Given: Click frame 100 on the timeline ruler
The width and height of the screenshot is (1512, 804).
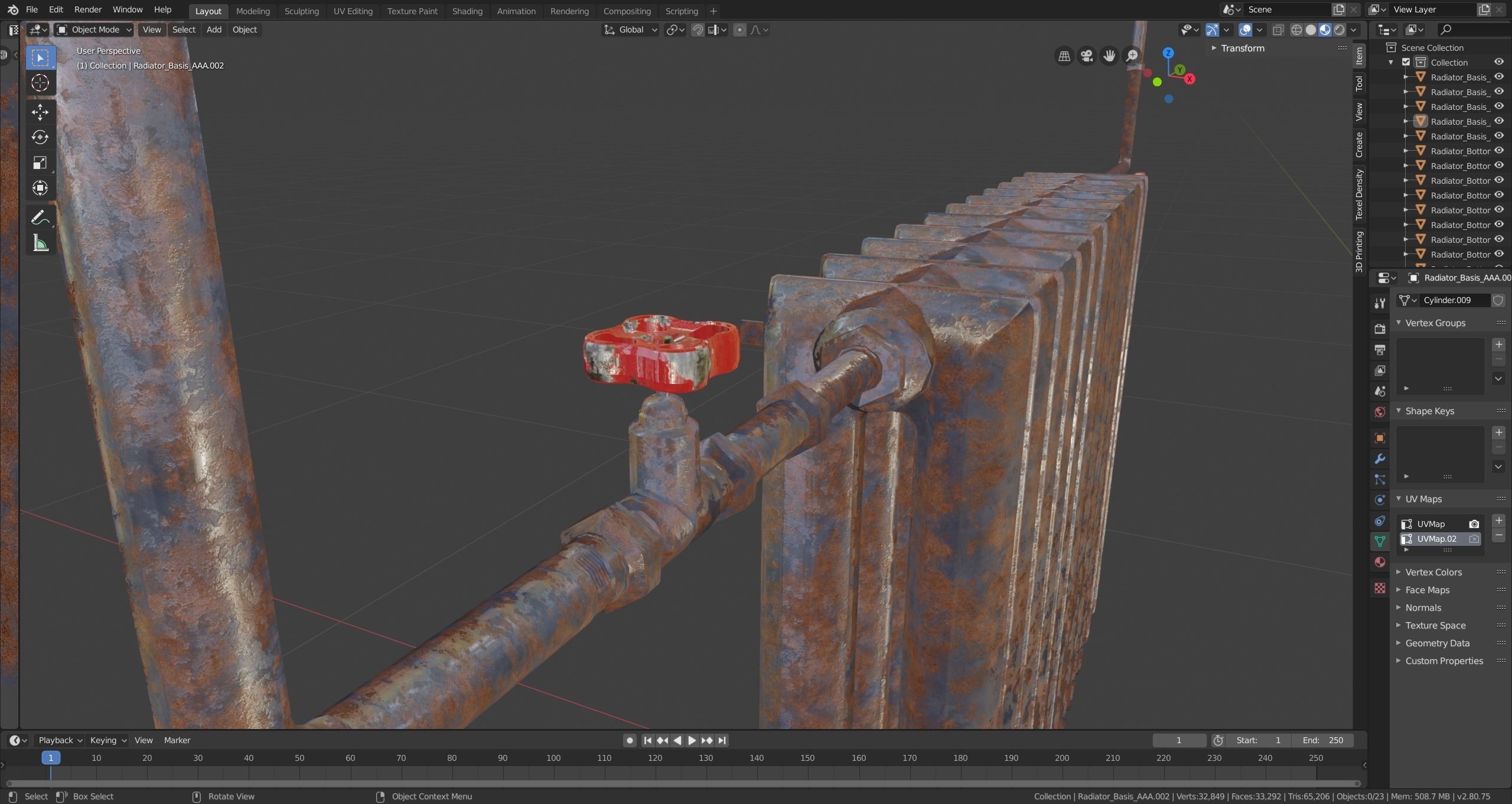Looking at the screenshot, I should pyautogui.click(x=553, y=758).
